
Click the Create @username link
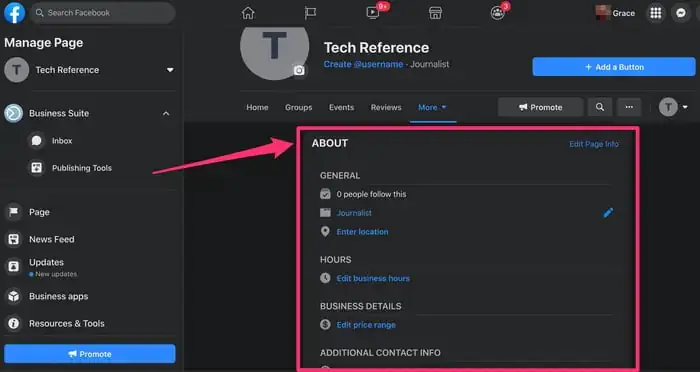[363, 64]
